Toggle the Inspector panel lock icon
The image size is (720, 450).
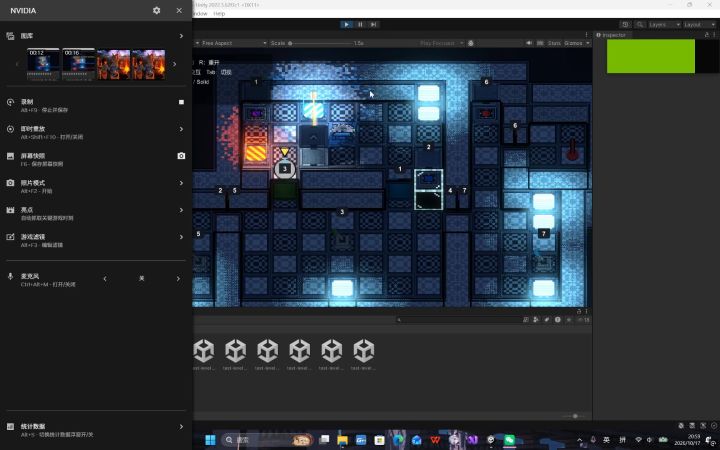(707, 35)
